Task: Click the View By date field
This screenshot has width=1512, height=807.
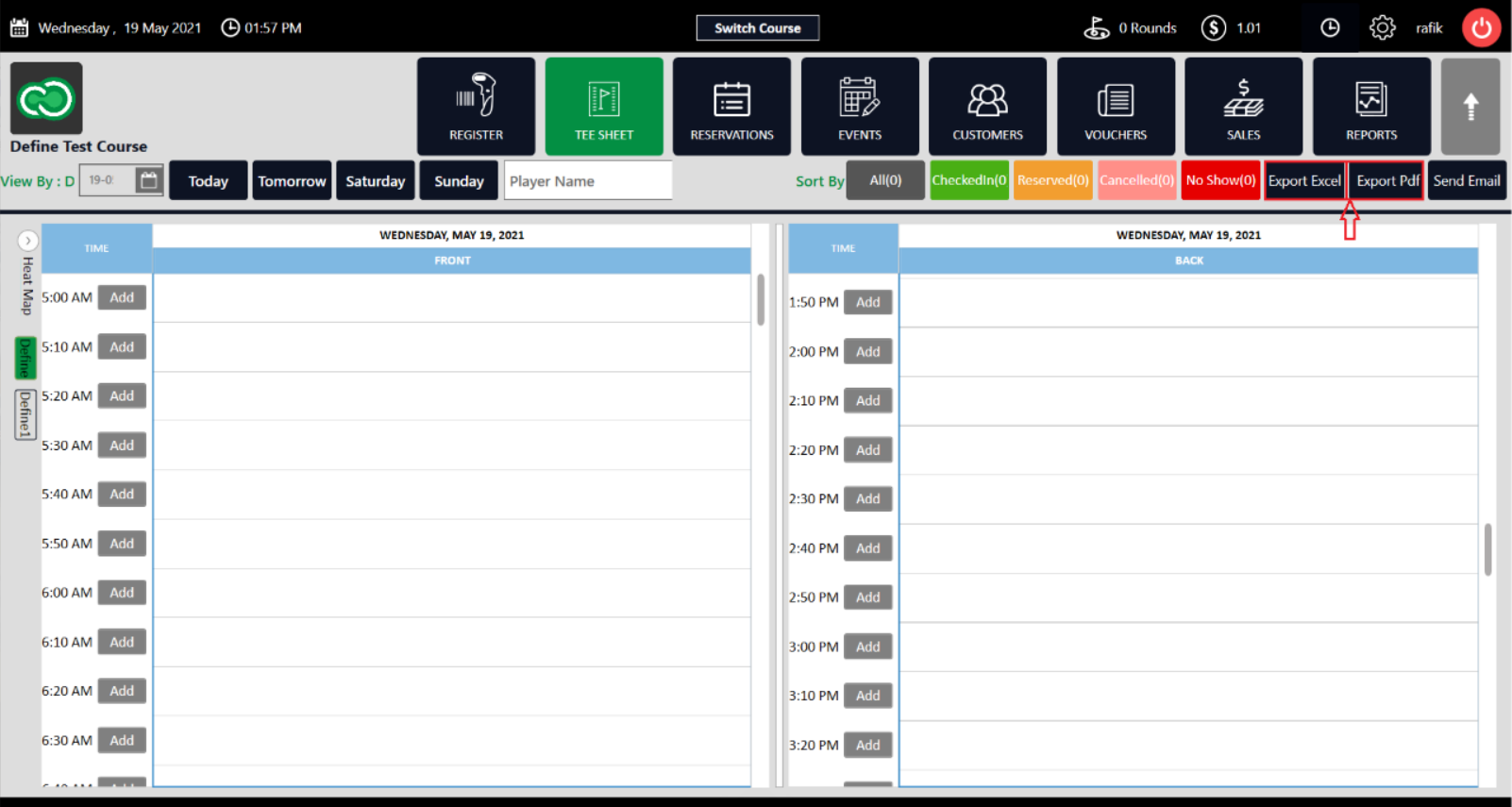Action: tap(107, 180)
